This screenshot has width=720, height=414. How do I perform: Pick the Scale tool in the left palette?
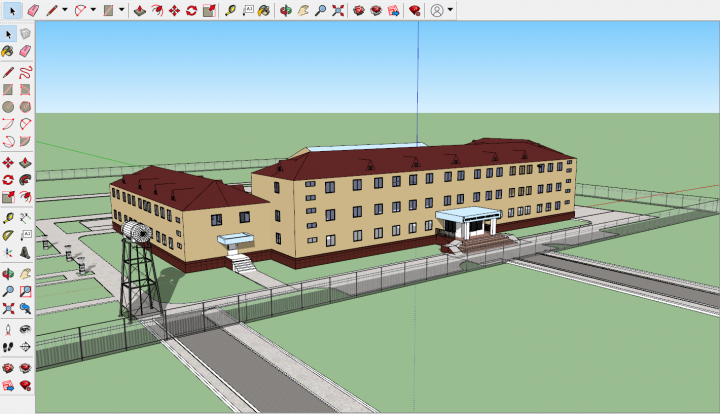tap(8, 197)
